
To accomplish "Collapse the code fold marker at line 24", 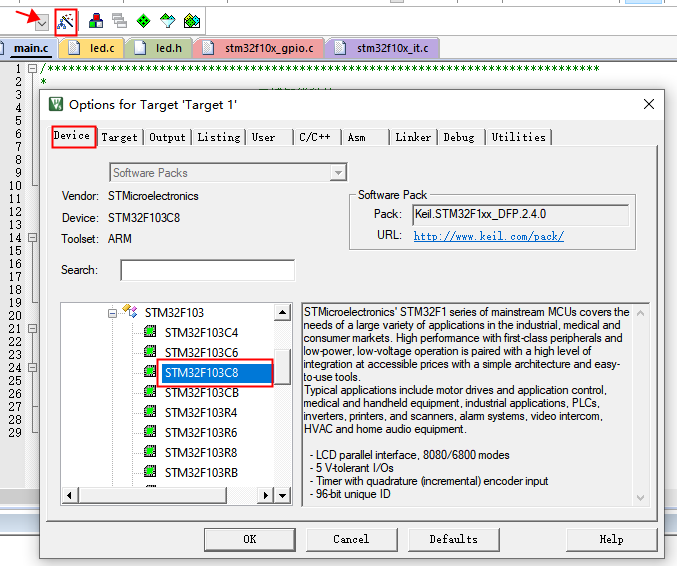I will (x=32, y=367).
